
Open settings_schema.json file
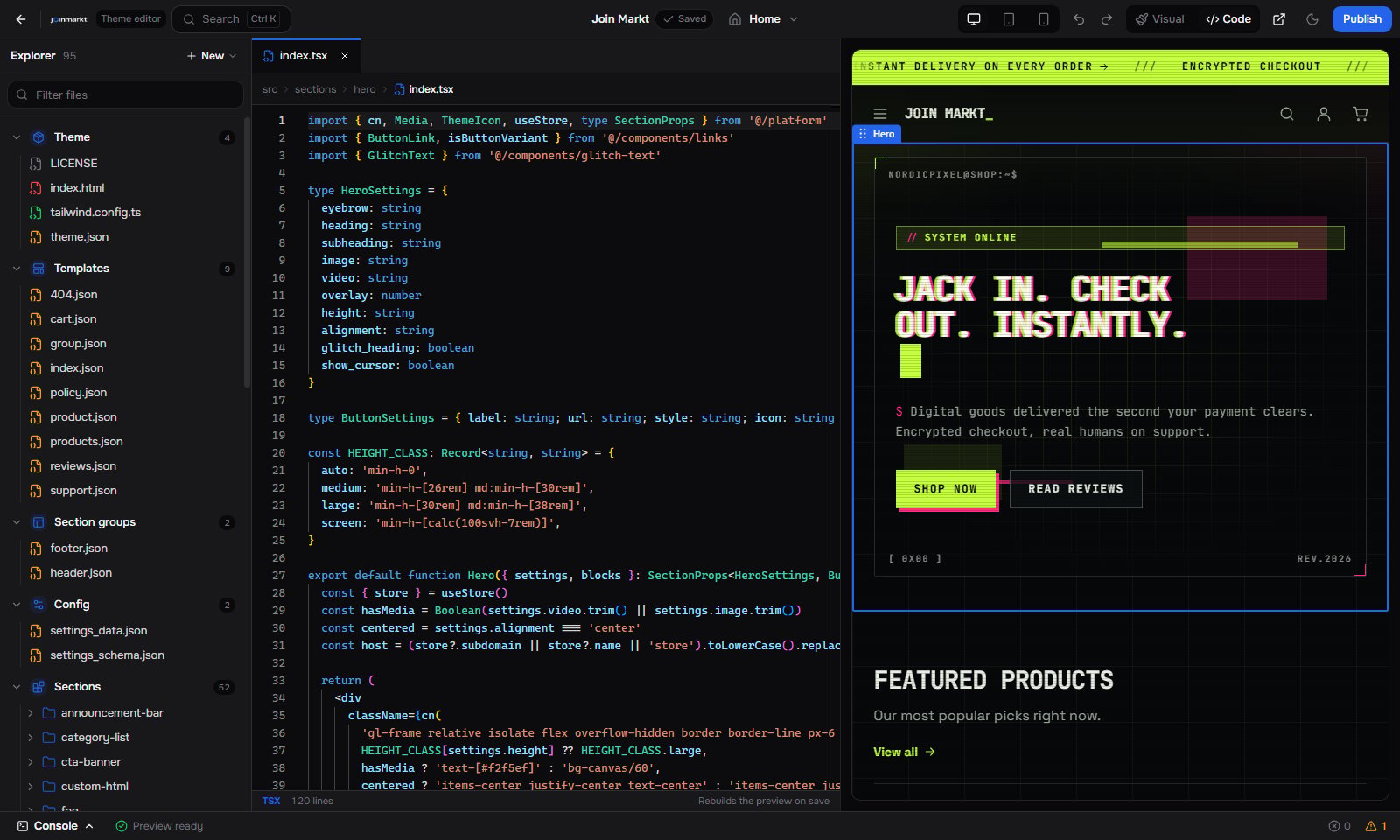107,655
